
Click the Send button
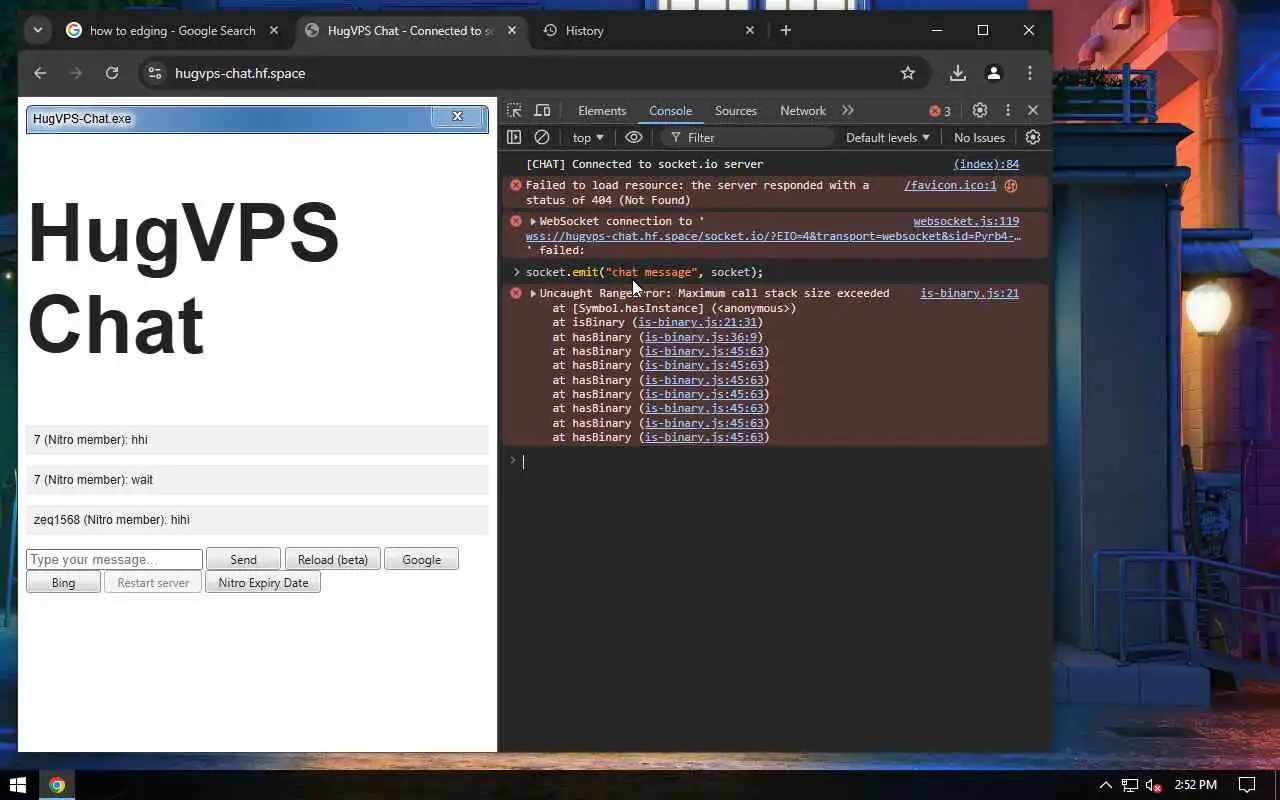(x=243, y=560)
